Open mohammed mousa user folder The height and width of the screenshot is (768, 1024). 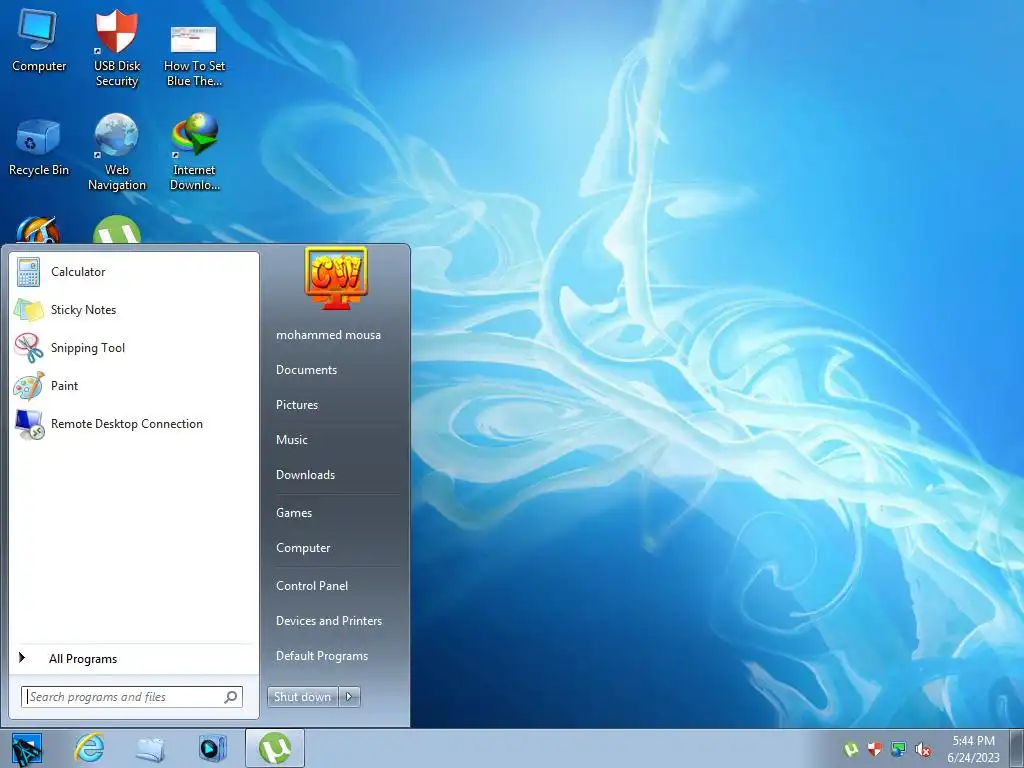pyautogui.click(x=328, y=335)
